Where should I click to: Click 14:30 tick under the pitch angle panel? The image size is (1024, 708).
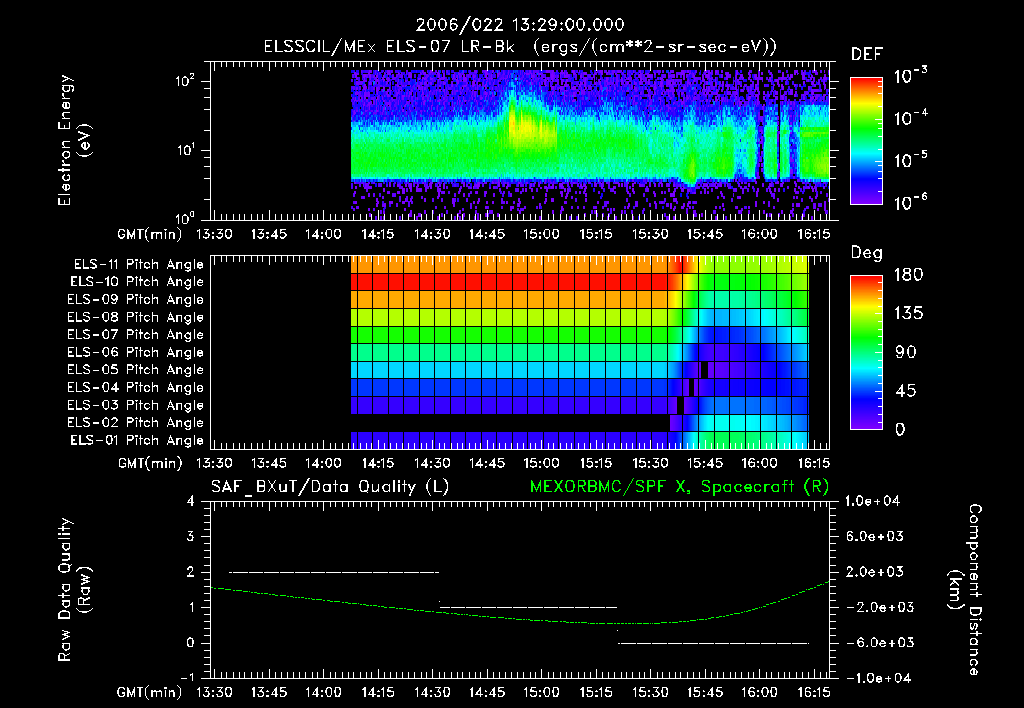click(432, 463)
